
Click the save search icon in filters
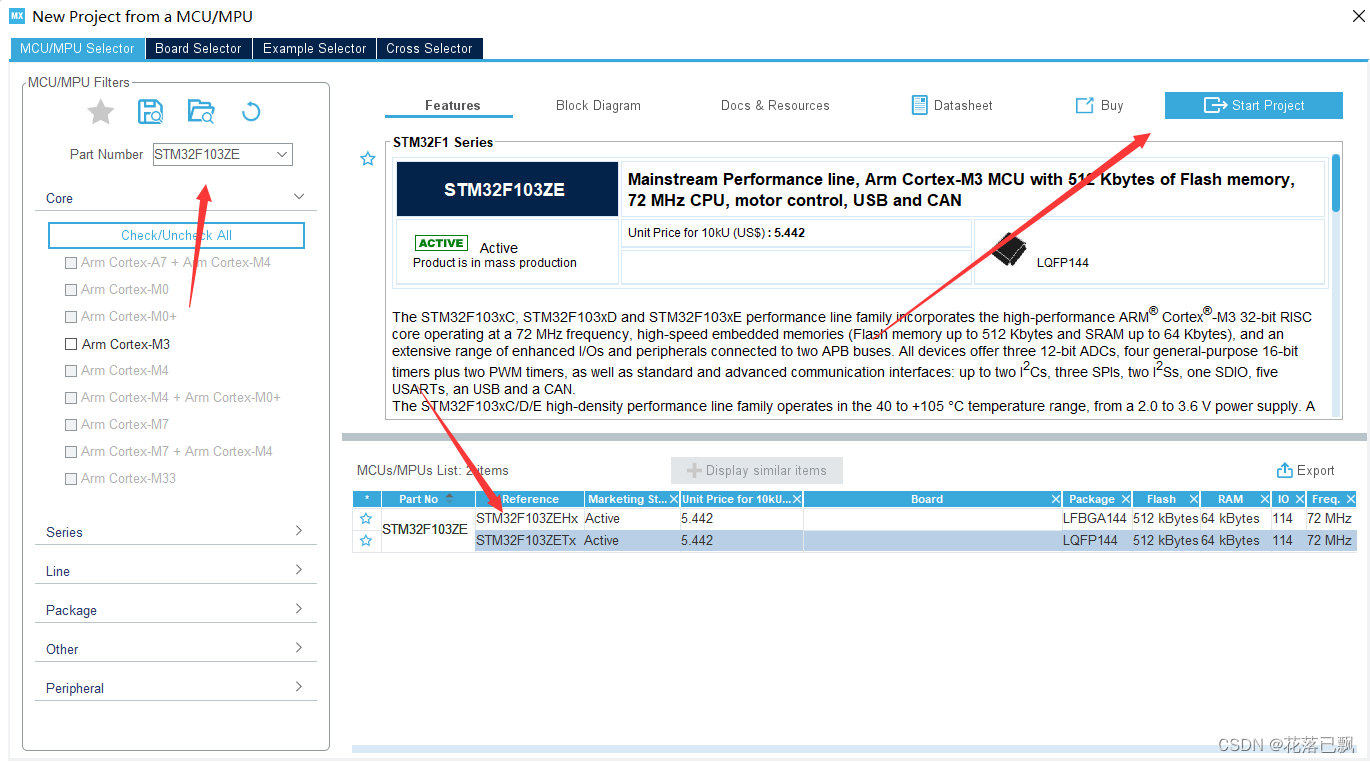click(x=150, y=112)
